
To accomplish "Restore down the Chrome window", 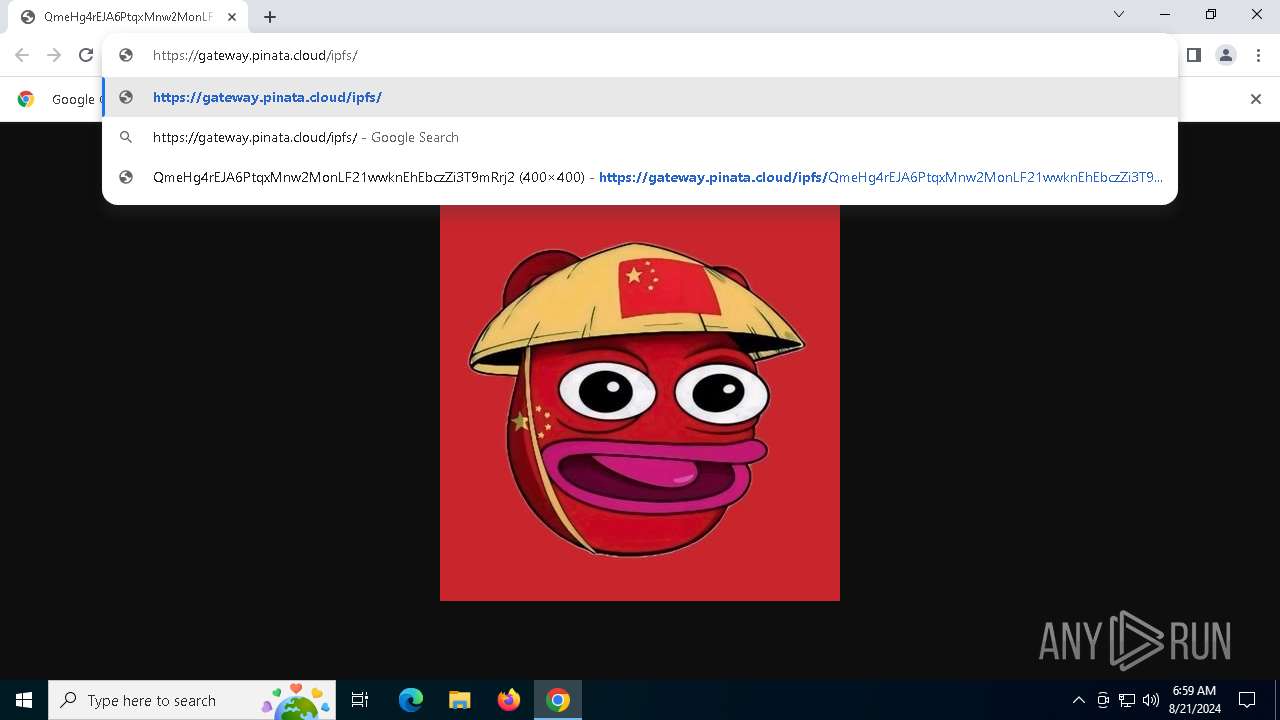I will tap(1211, 15).
